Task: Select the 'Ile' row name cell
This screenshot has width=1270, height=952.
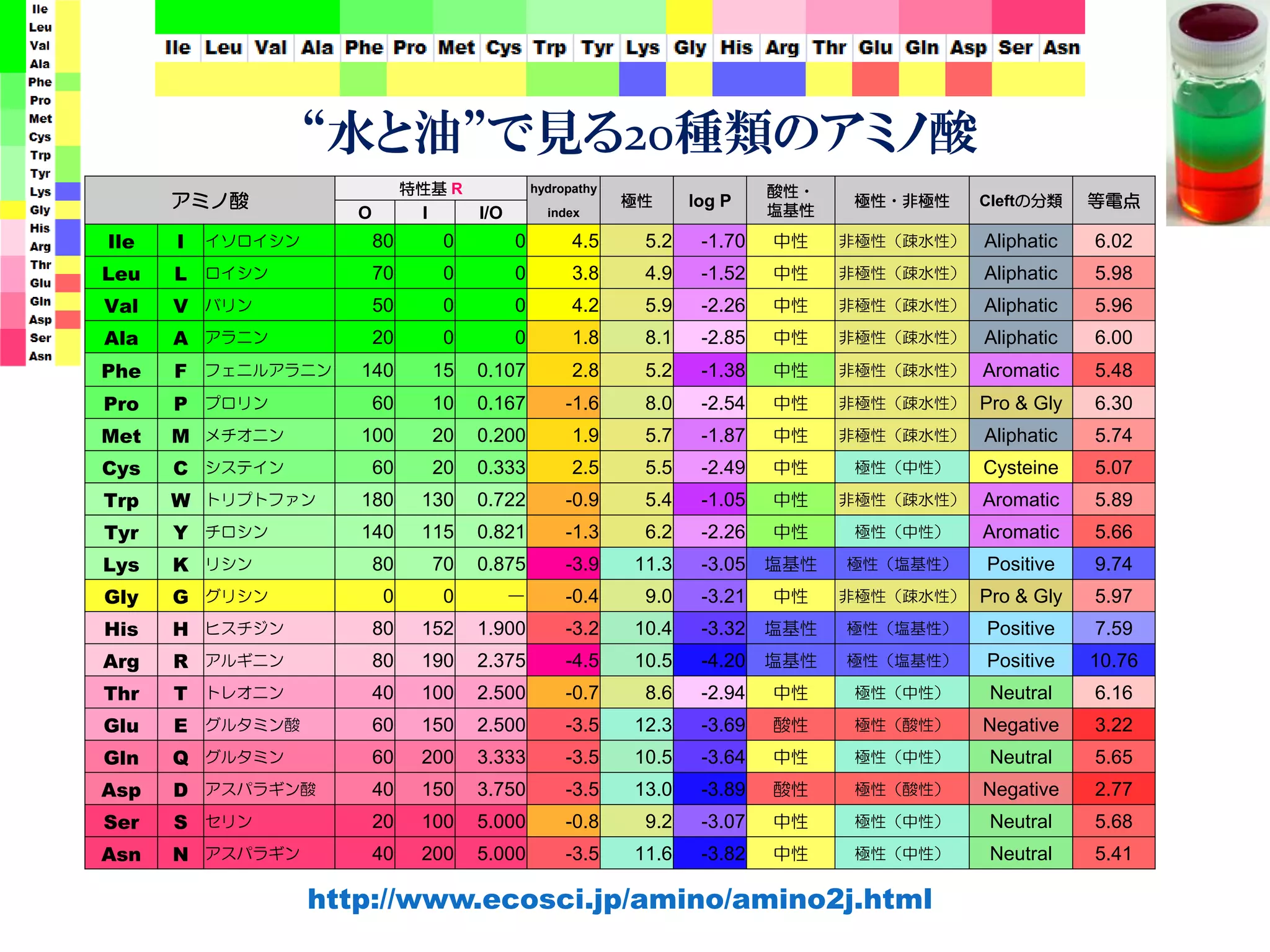Action: (121, 240)
